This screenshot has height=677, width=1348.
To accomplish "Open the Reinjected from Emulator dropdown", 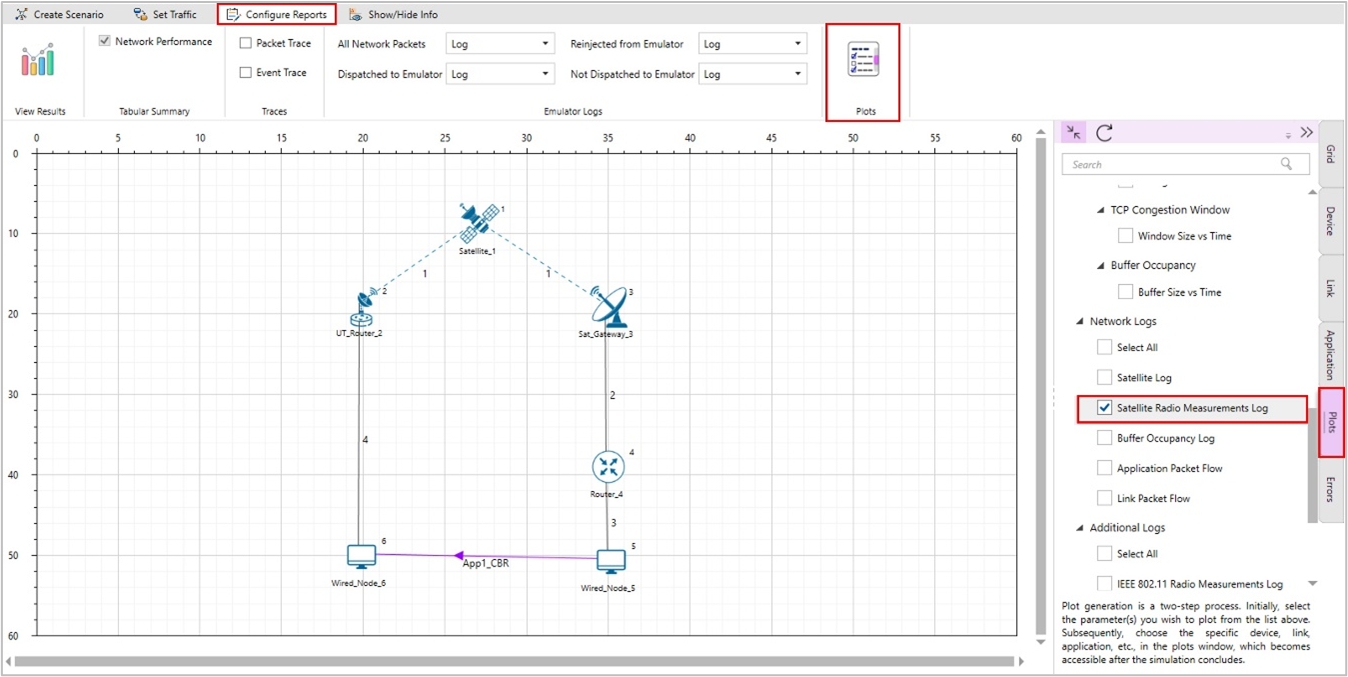I will [752, 44].
